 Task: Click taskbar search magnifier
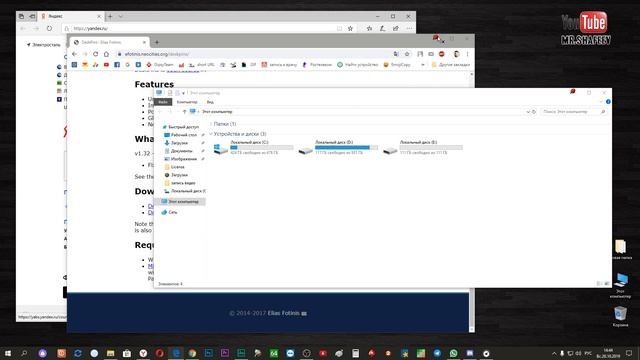24,353
